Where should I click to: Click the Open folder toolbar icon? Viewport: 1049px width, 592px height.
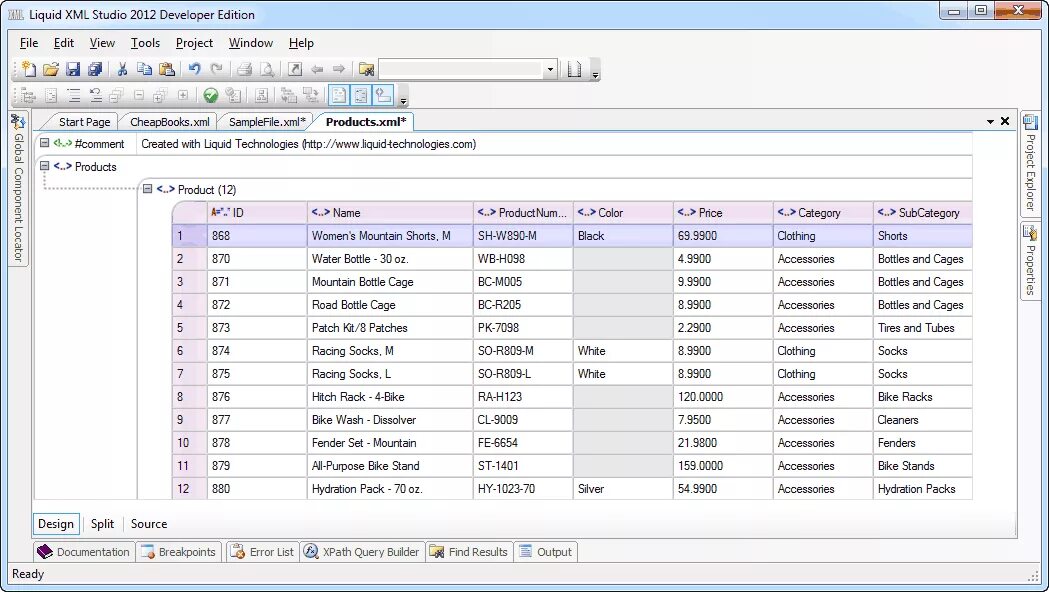pyautogui.click(x=51, y=69)
